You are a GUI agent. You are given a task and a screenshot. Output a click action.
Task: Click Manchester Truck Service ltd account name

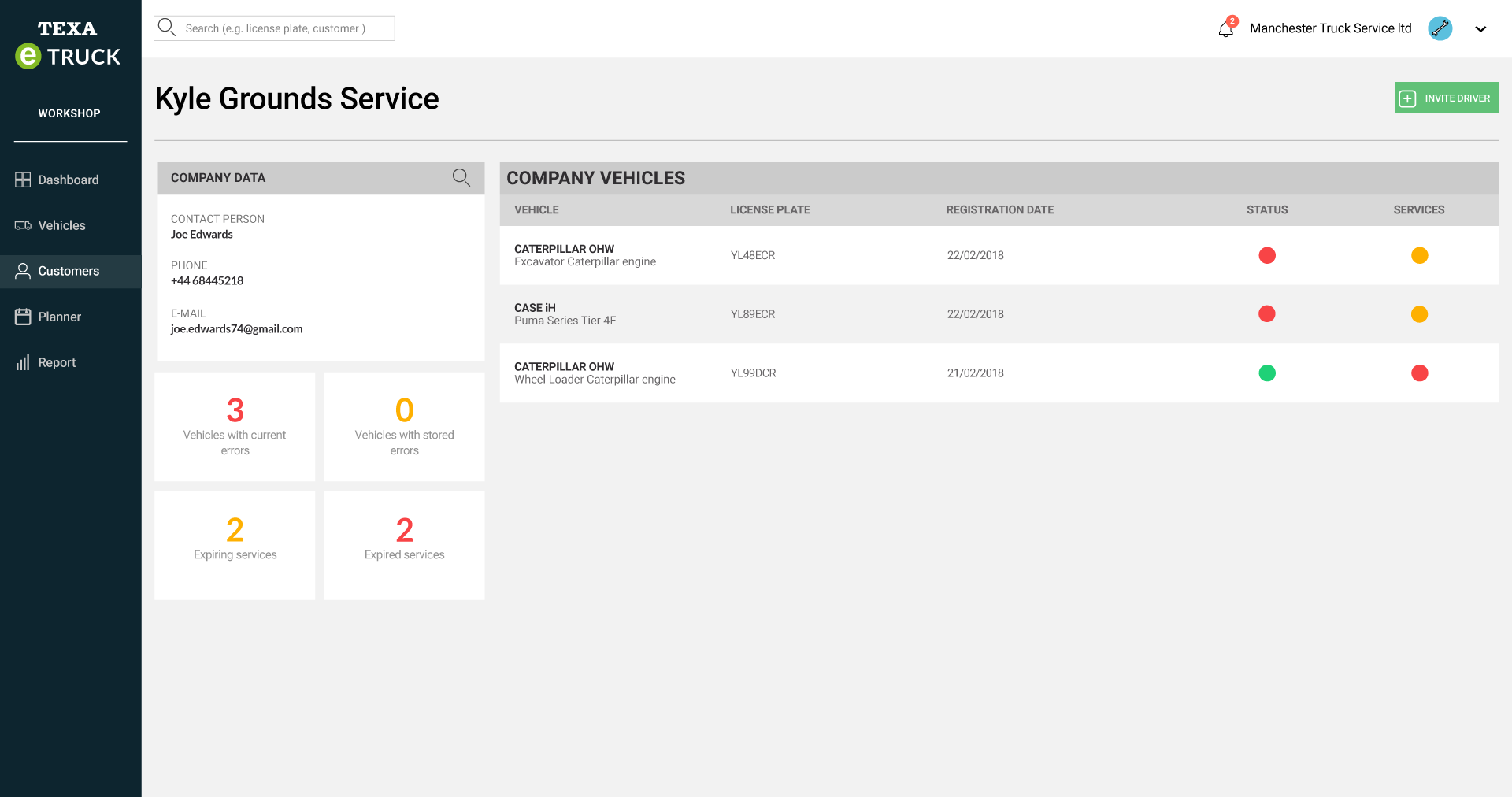1331,28
